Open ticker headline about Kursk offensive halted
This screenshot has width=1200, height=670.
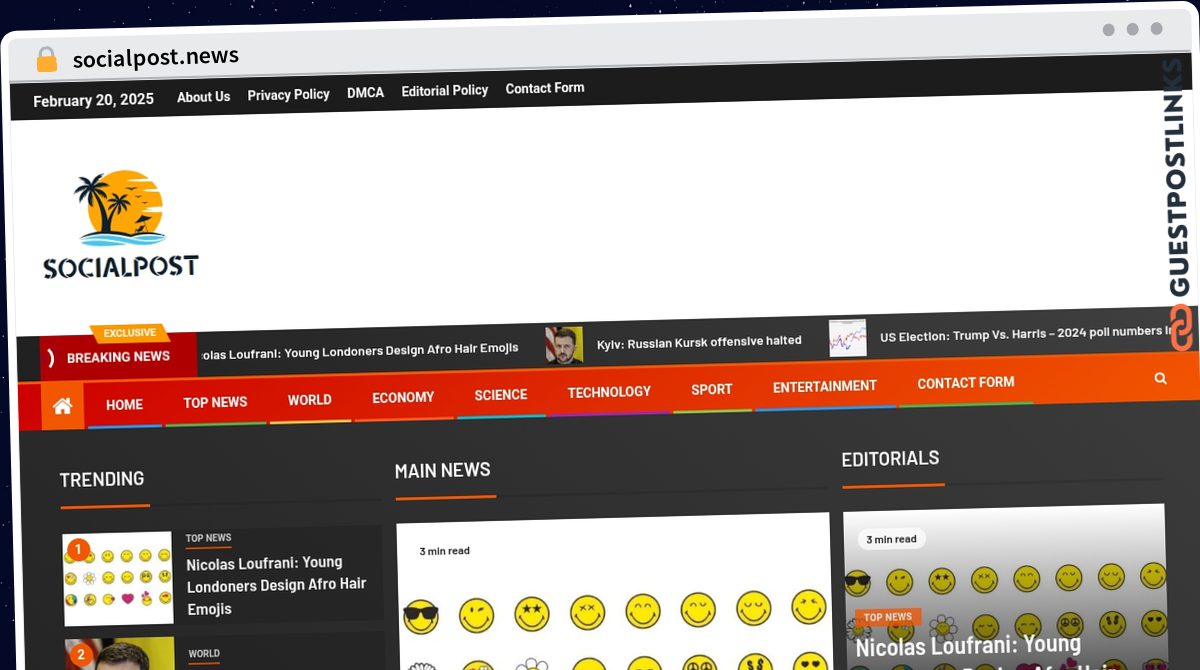(x=699, y=342)
